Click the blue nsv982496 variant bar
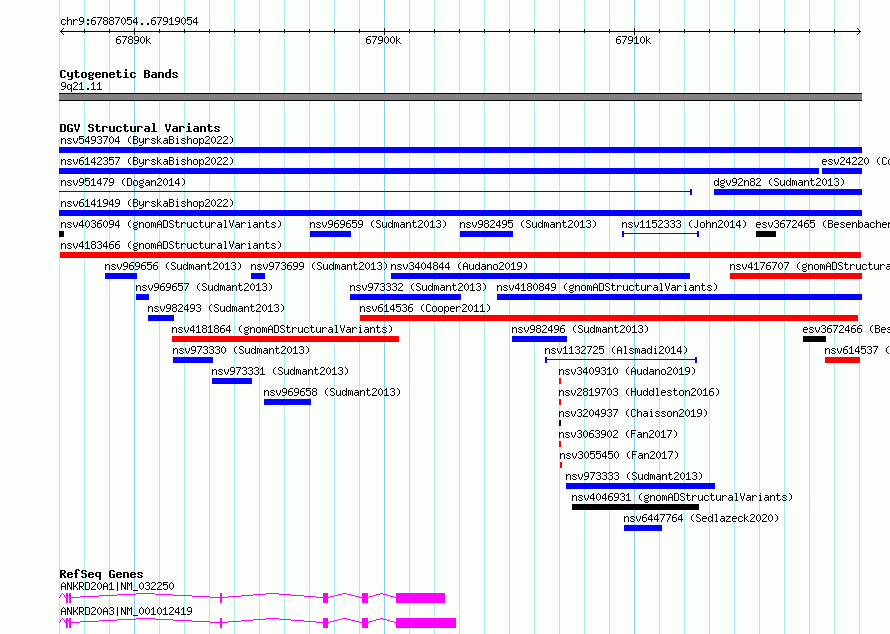Viewport: 890px width, 634px height. click(x=539, y=339)
